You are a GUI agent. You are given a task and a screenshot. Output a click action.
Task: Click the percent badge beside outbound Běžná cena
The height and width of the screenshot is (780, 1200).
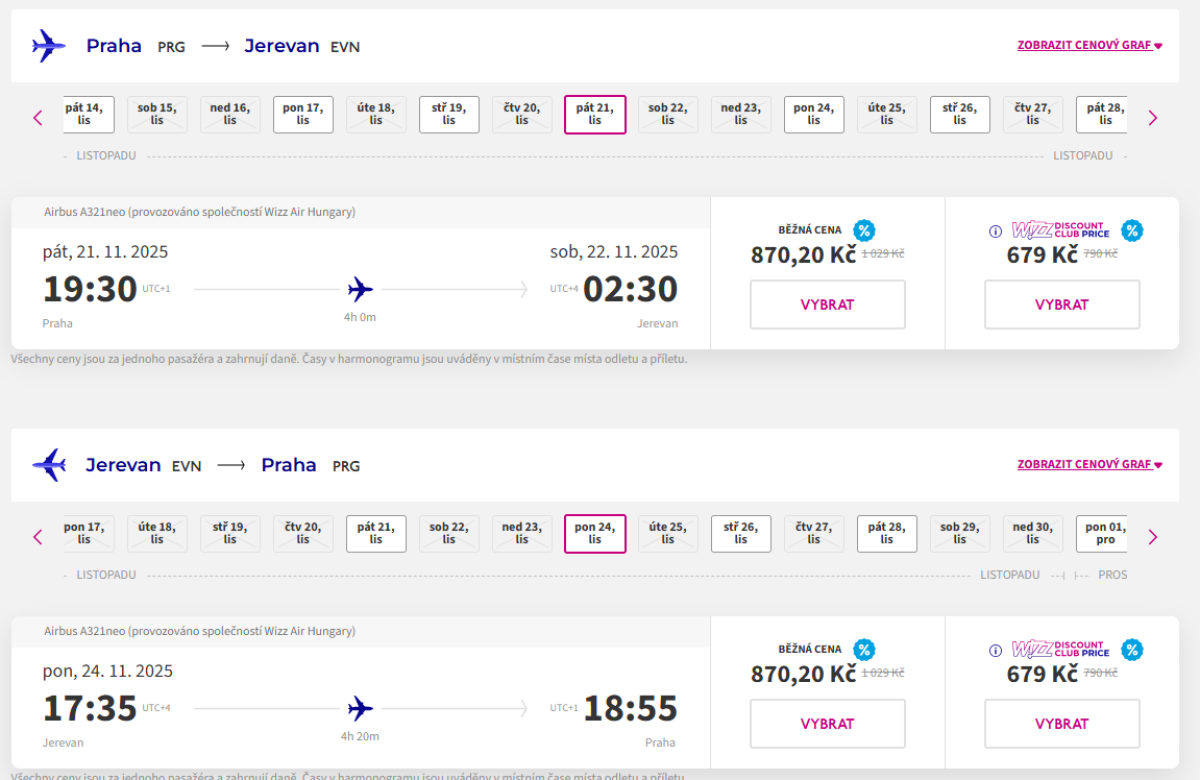coord(864,231)
